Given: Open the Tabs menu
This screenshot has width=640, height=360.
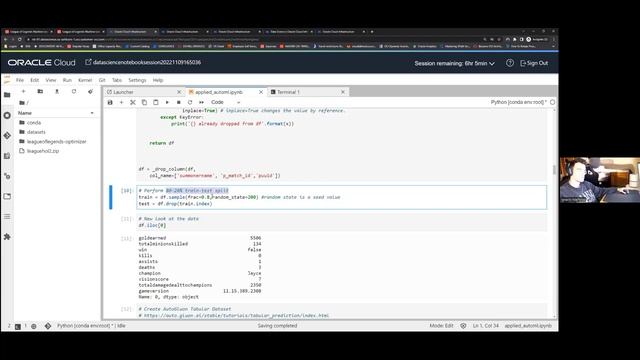Looking at the screenshot, I should click(x=117, y=80).
